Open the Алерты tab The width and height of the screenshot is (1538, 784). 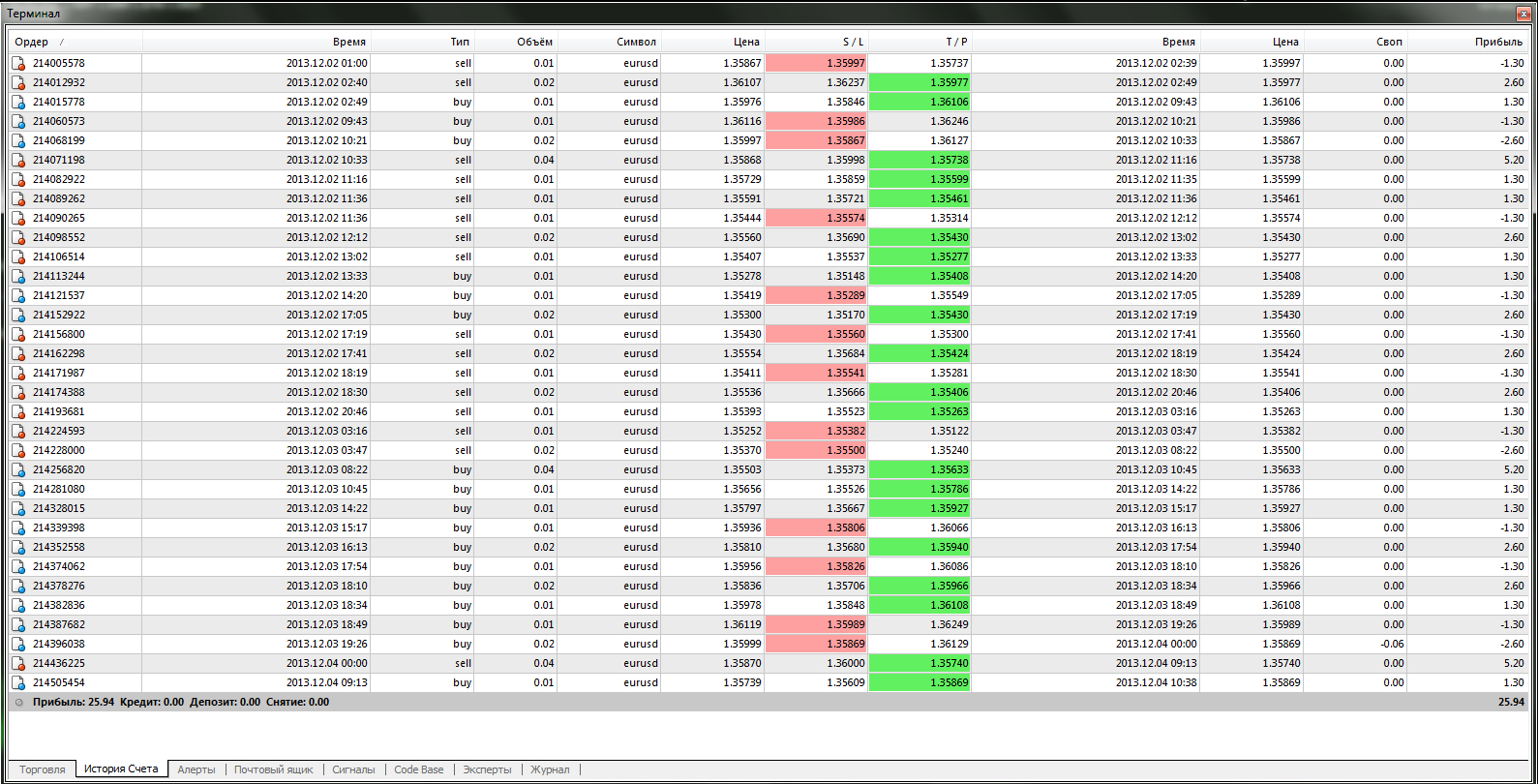pos(196,769)
